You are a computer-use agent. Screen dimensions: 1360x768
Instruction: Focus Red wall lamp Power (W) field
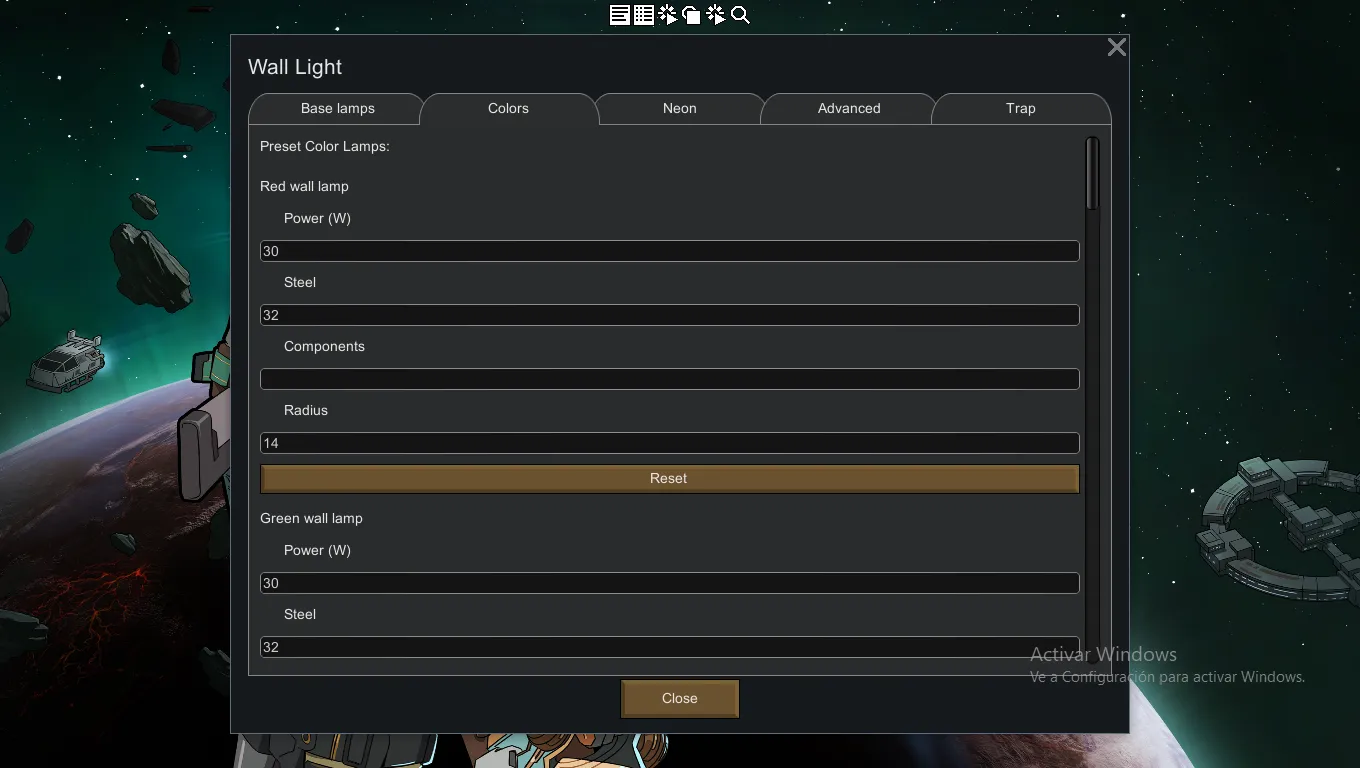pyautogui.click(x=670, y=251)
